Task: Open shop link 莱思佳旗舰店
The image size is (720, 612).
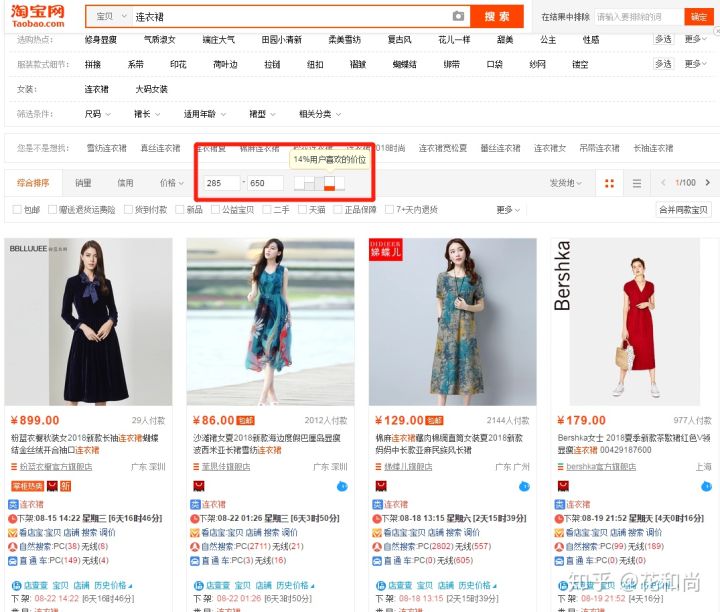Action: [226, 467]
